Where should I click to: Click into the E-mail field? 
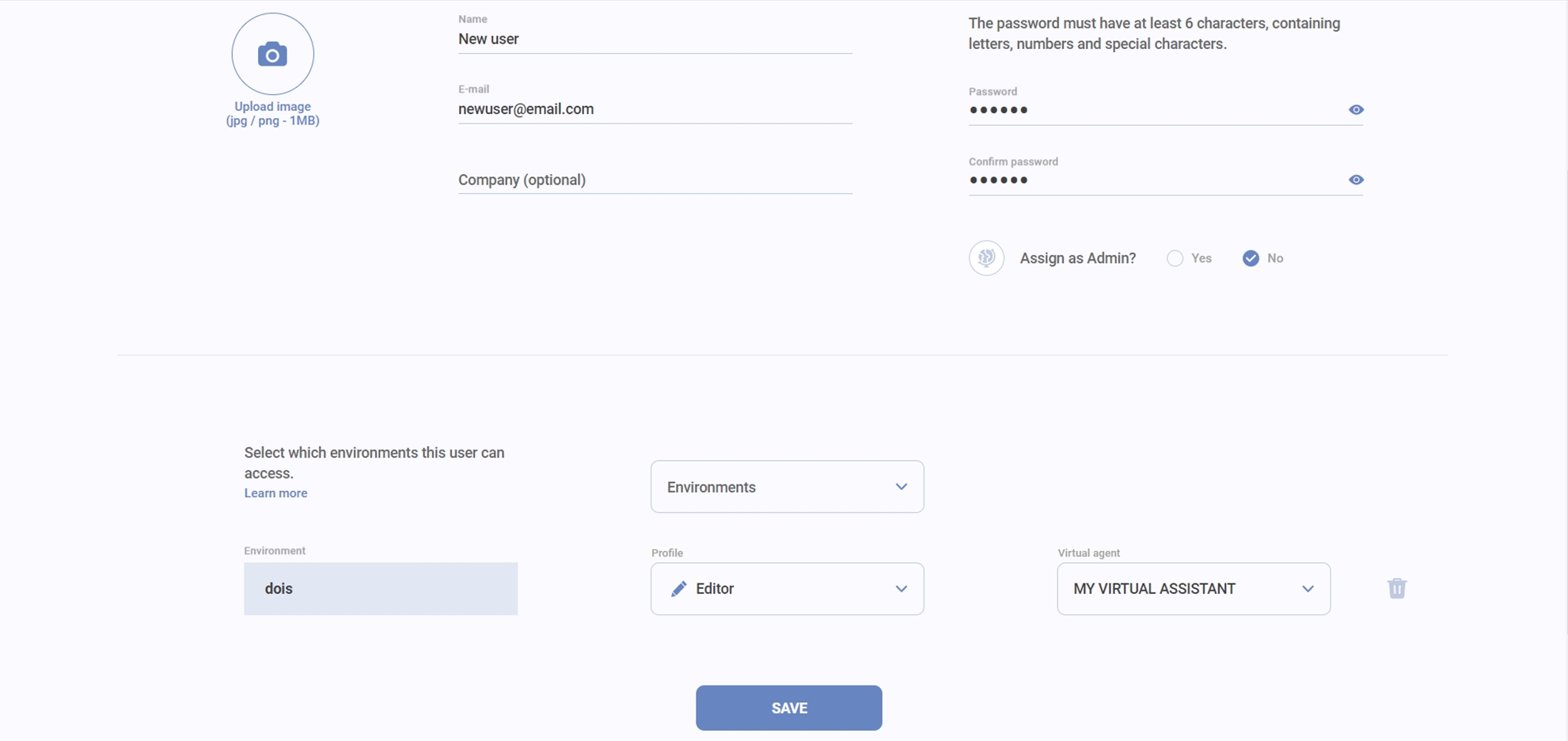pos(655,109)
